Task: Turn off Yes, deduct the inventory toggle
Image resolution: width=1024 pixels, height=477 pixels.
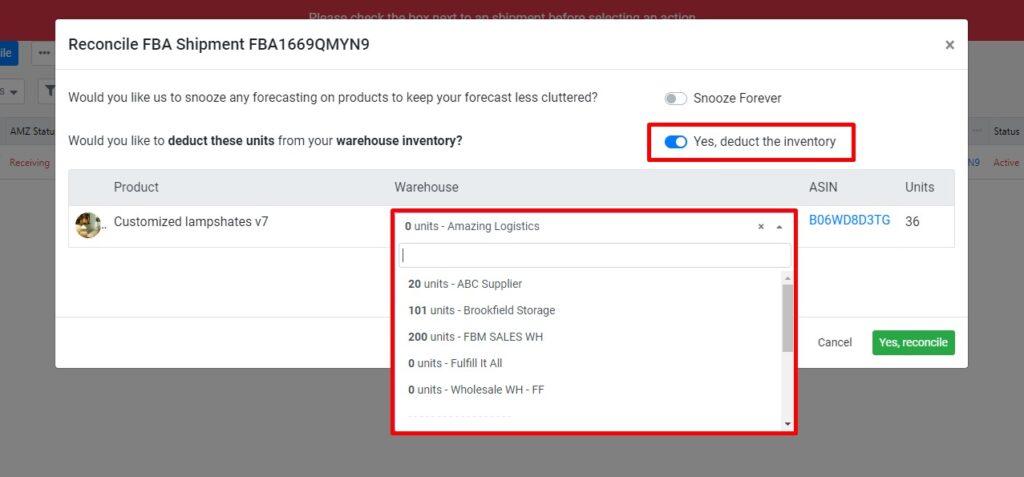Action: (x=676, y=142)
